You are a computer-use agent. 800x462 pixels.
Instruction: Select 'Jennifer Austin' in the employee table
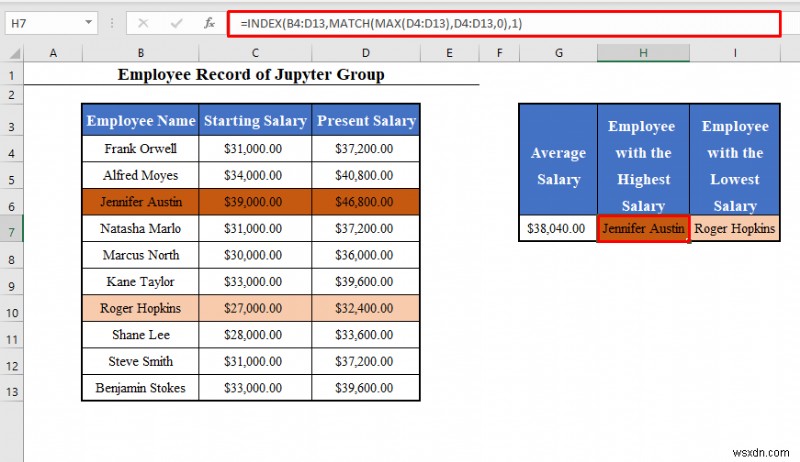[x=140, y=201]
